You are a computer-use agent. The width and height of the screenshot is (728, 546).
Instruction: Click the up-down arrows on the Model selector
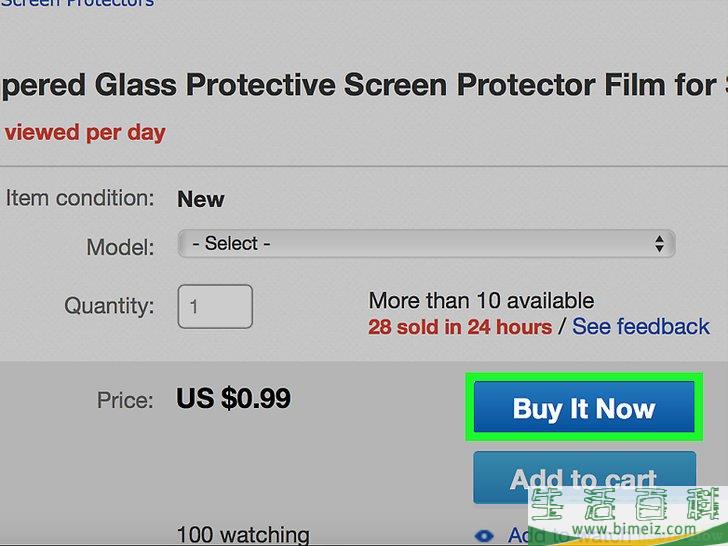coord(659,244)
